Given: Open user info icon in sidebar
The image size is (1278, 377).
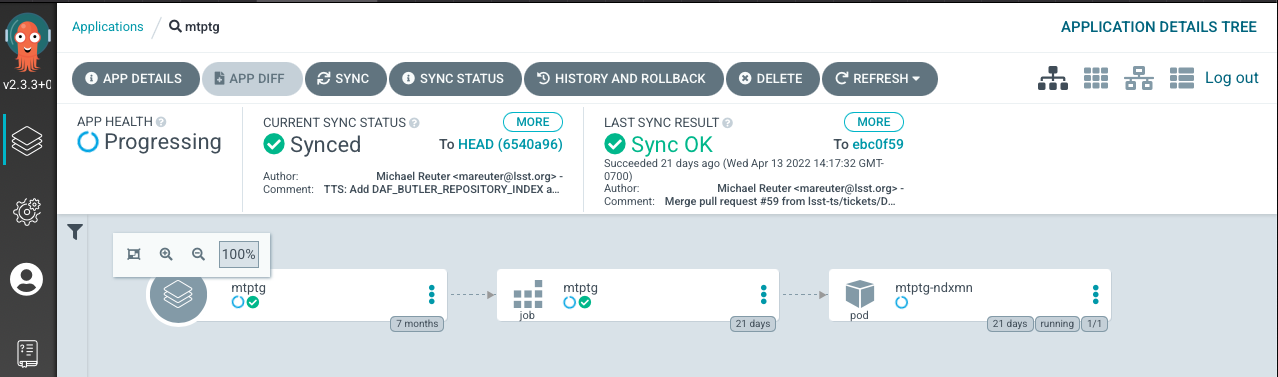Looking at the screenshot, I should [x=27, y=279].
